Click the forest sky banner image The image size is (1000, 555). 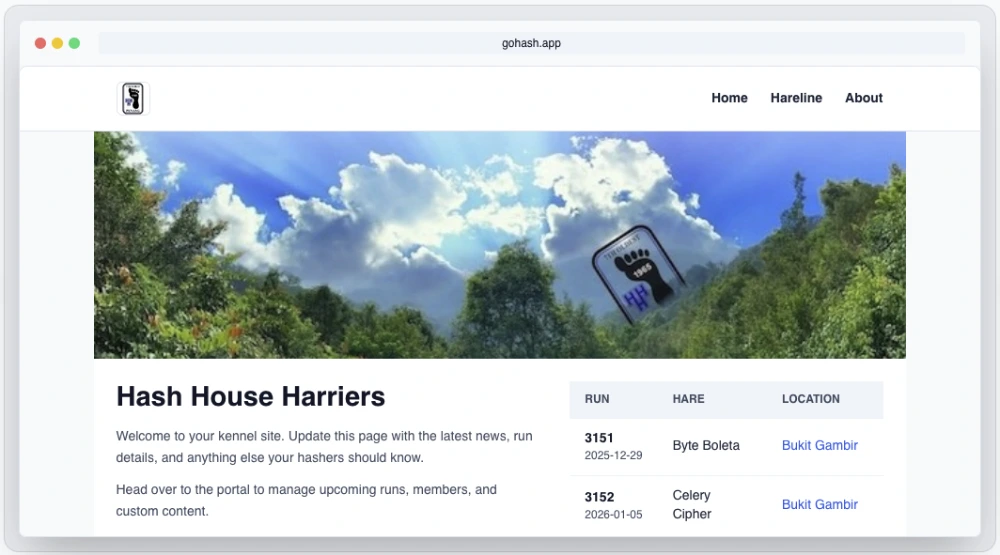[499, 245]
